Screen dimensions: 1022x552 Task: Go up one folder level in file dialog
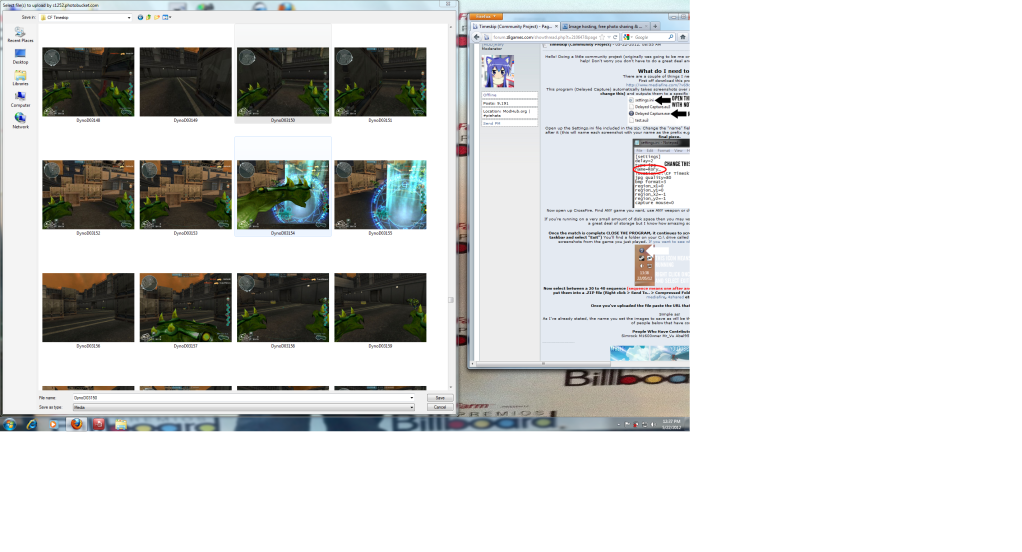149,18
